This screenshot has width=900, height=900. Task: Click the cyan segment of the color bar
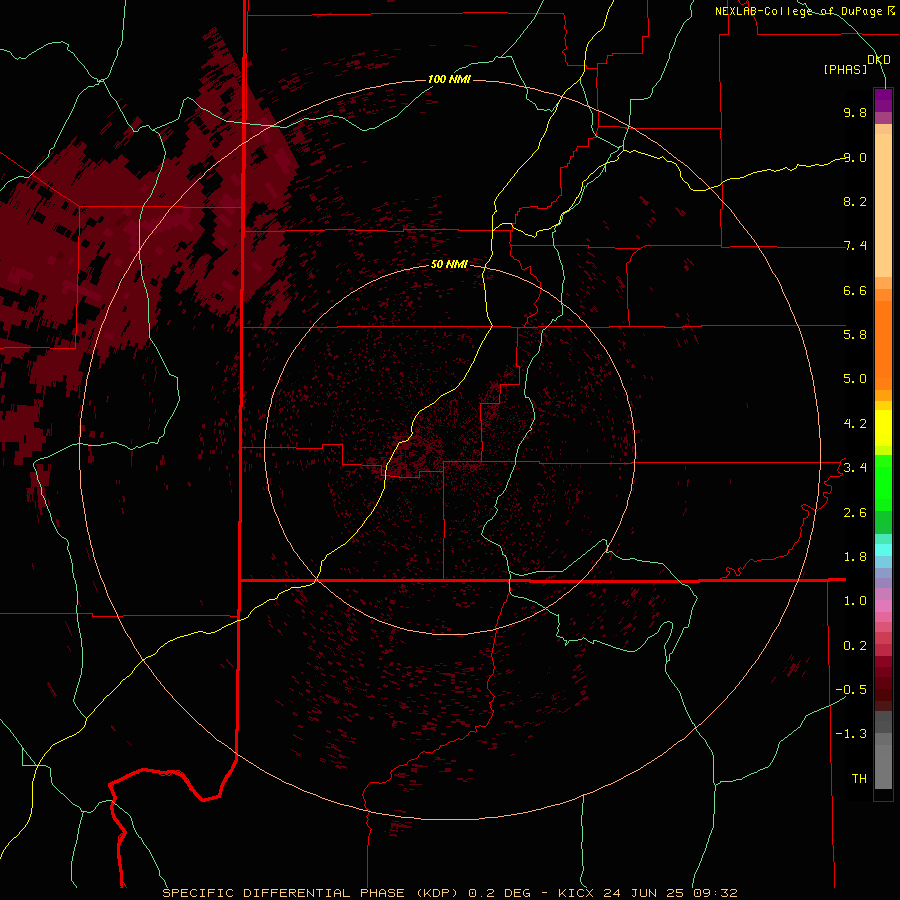point(883,550)
